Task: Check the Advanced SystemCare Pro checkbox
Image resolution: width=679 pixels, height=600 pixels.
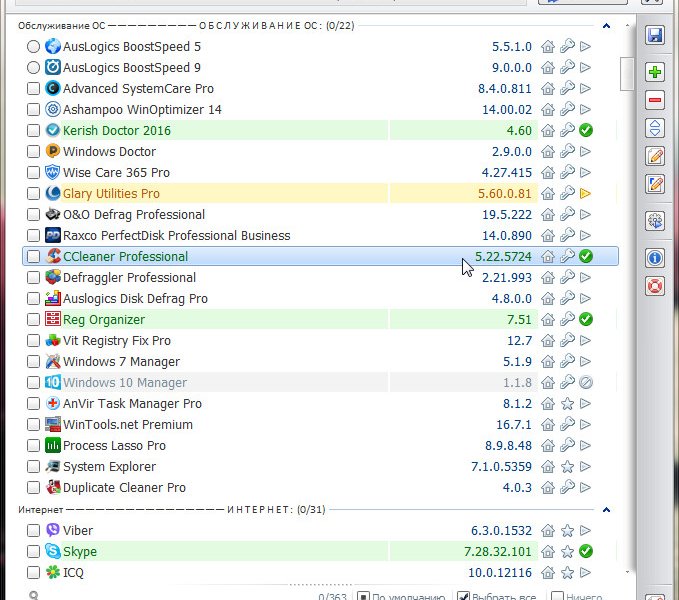Action: coord(33,88)
